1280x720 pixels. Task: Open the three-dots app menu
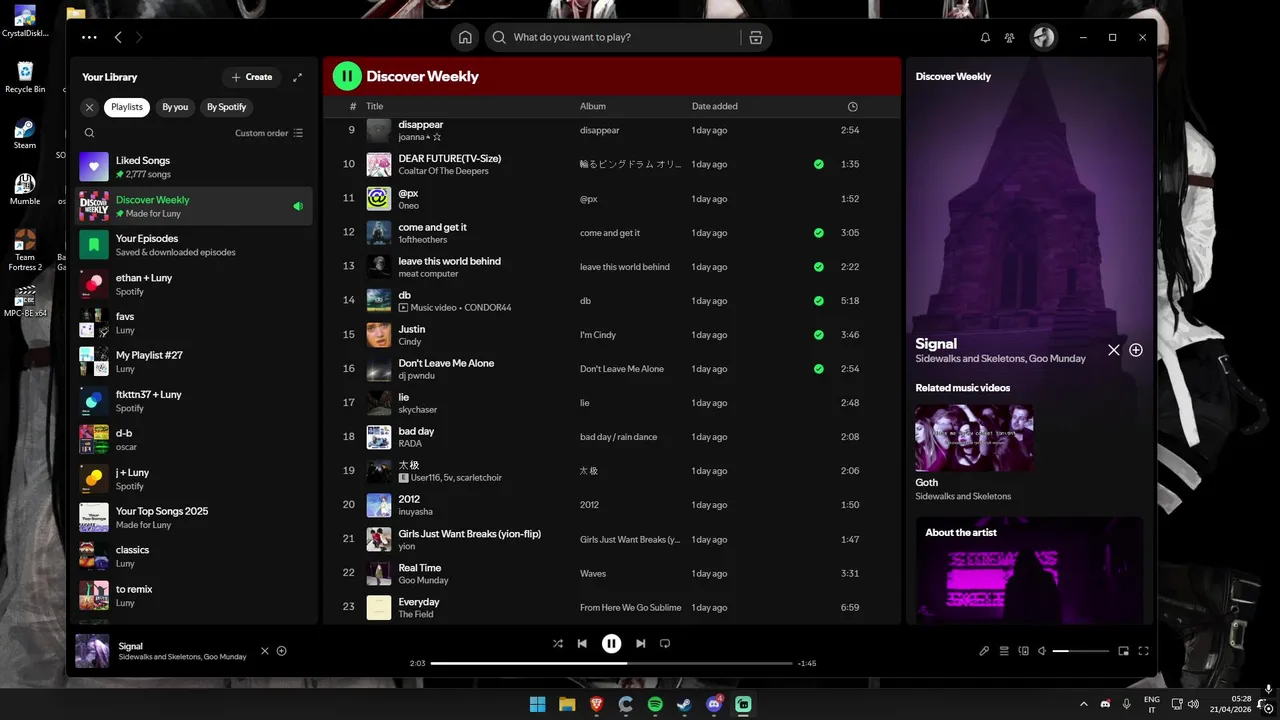tap(89, 37)
